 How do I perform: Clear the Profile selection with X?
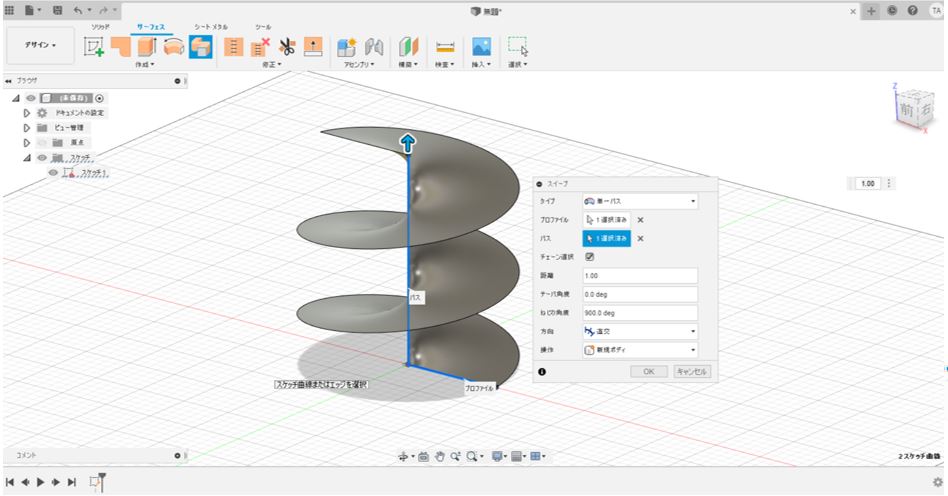(x=640, y=220)
